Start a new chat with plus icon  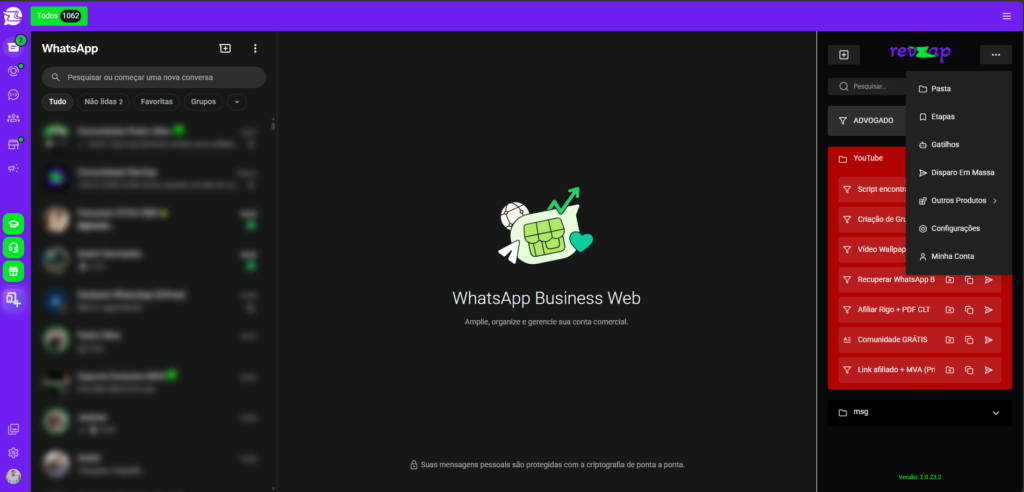coord(225,48)
